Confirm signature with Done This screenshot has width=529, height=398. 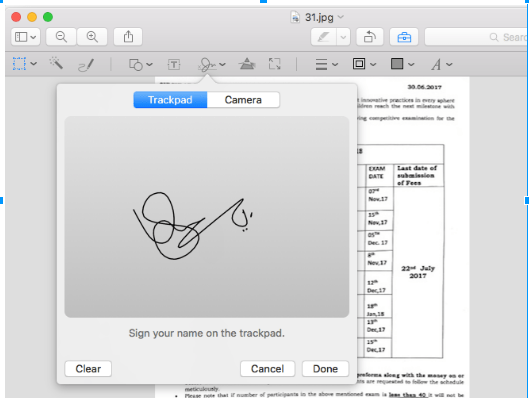(326, 369)
